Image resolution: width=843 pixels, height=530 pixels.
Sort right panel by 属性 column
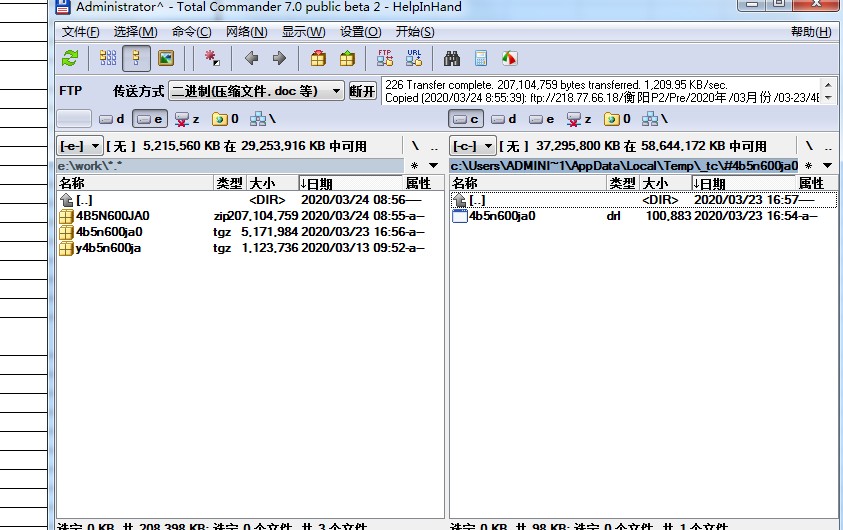coord(816,183)
